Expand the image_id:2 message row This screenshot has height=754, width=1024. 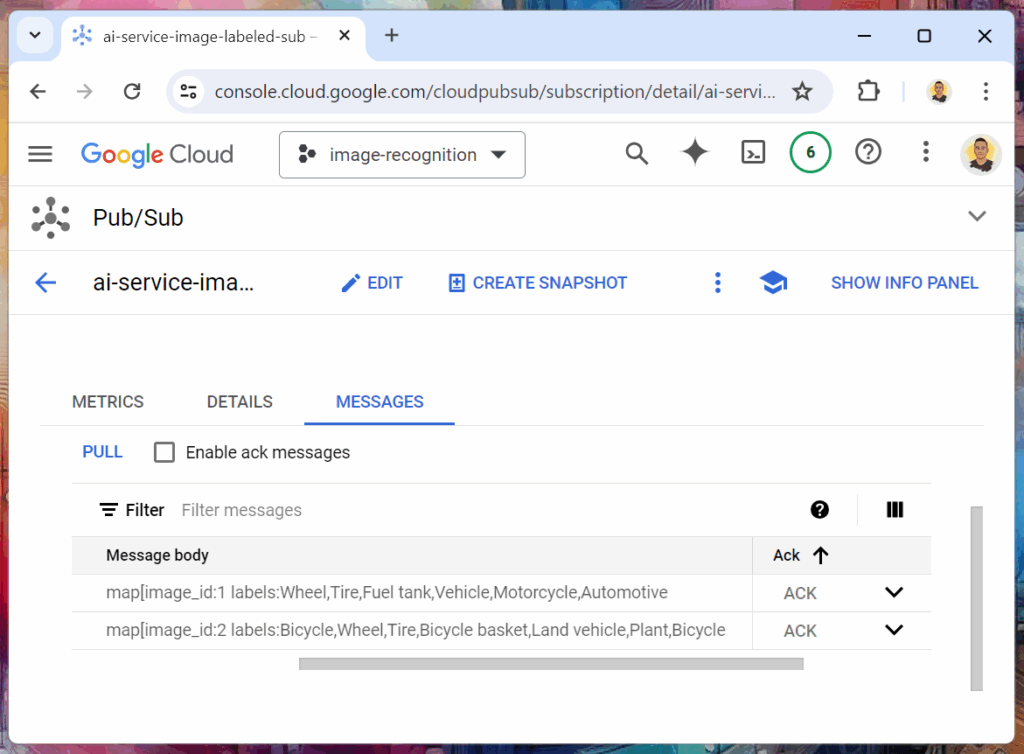894,630
